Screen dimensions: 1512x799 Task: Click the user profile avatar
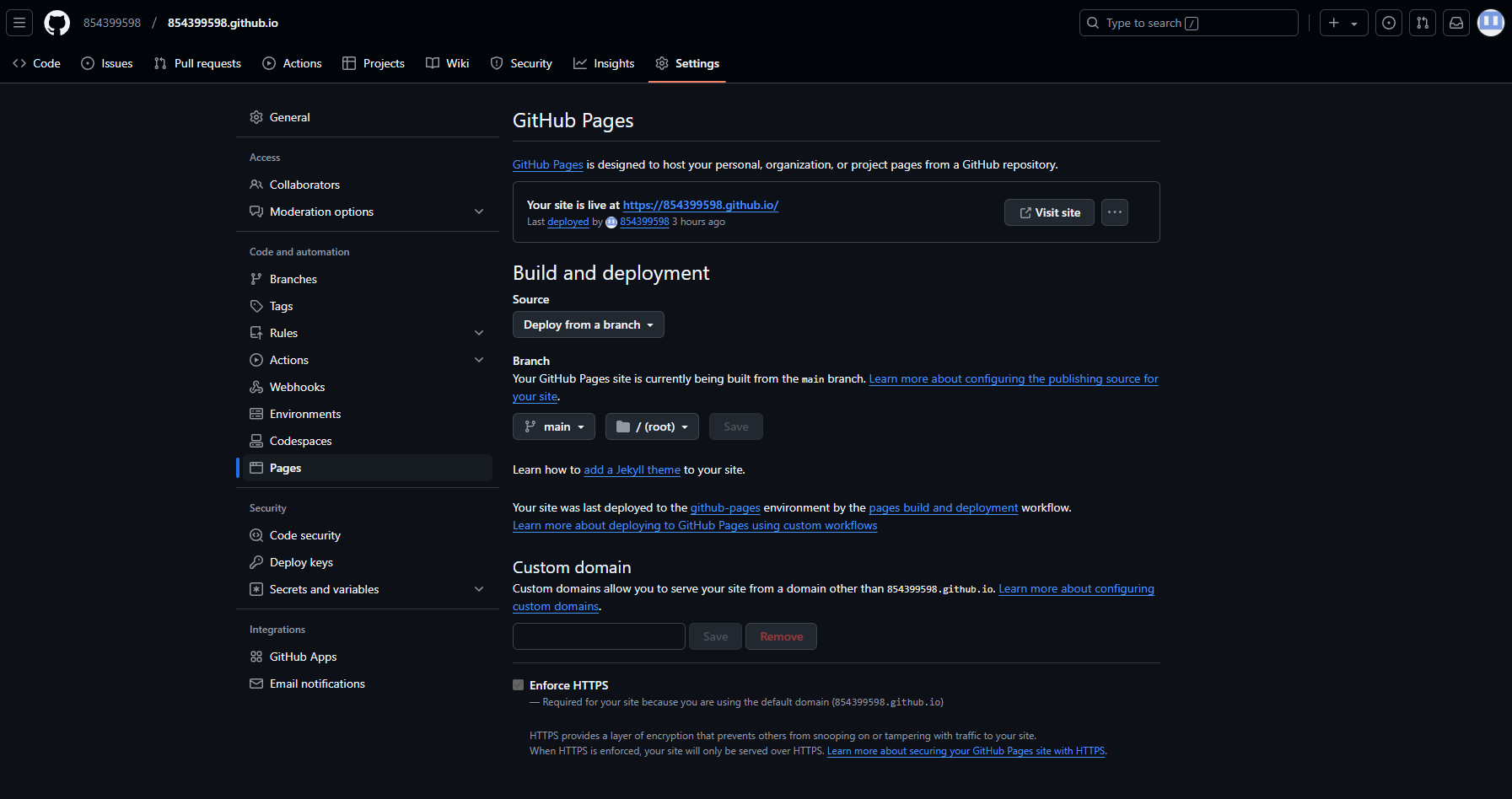(x=1490, y=23)
